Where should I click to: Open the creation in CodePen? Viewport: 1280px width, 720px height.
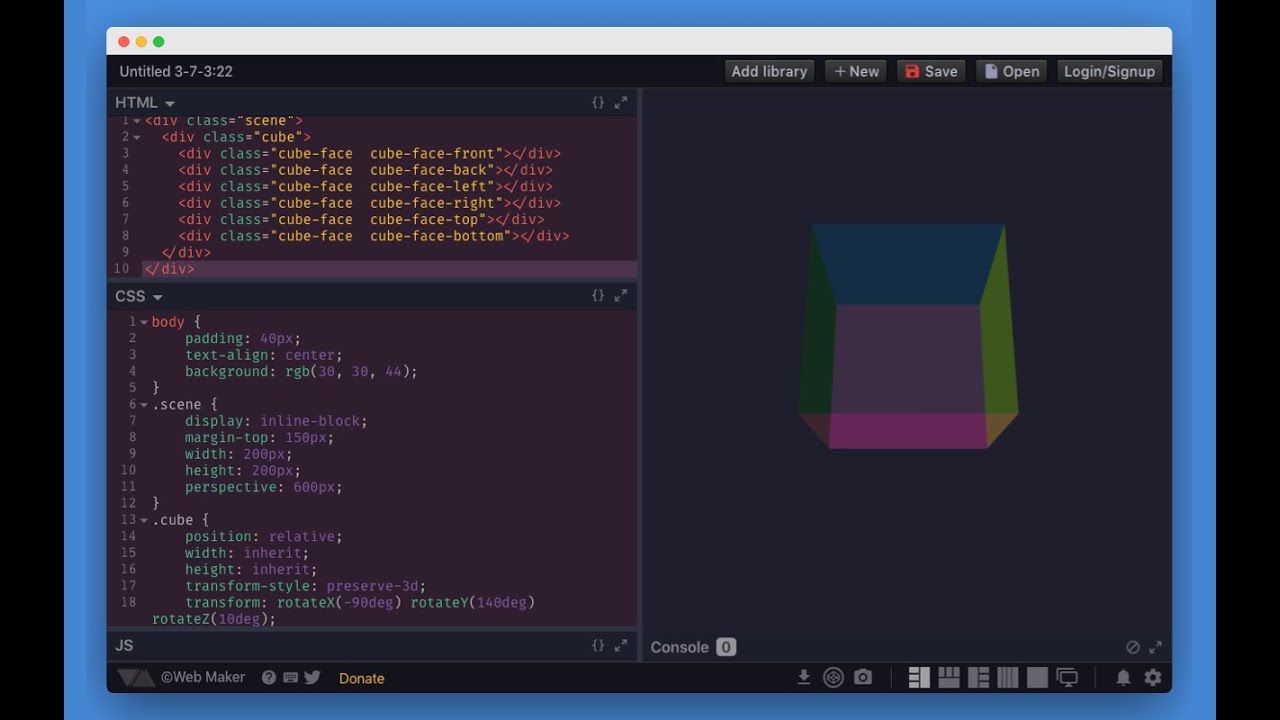point(833,678)
